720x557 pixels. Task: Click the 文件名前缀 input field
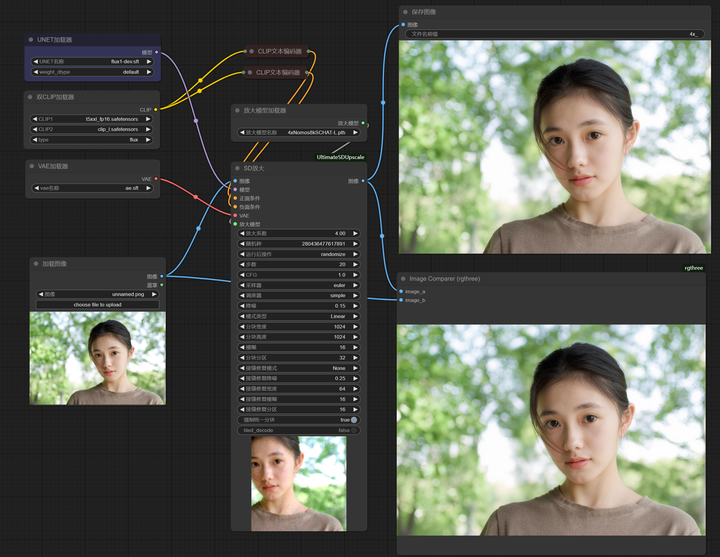pyautogui.click(x=555, y=33)
